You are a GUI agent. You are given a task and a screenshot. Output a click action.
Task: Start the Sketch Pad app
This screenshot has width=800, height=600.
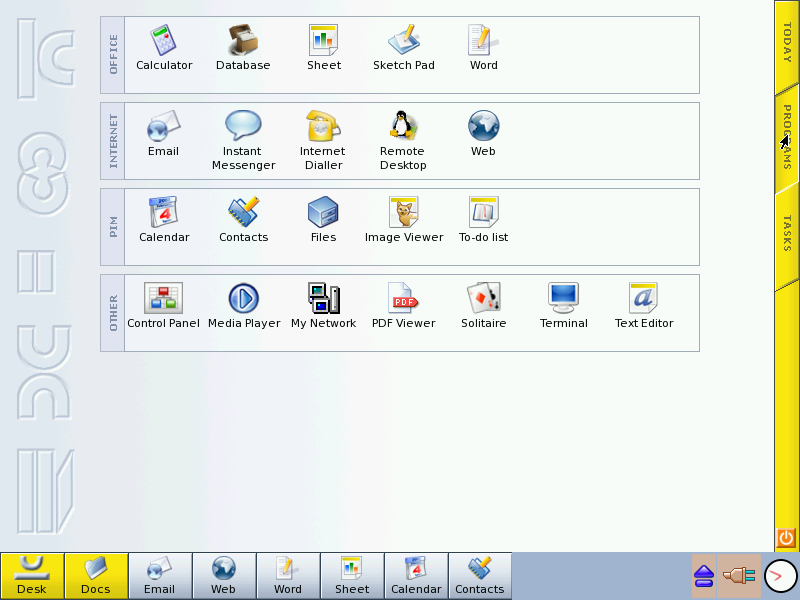click(404, 47)
